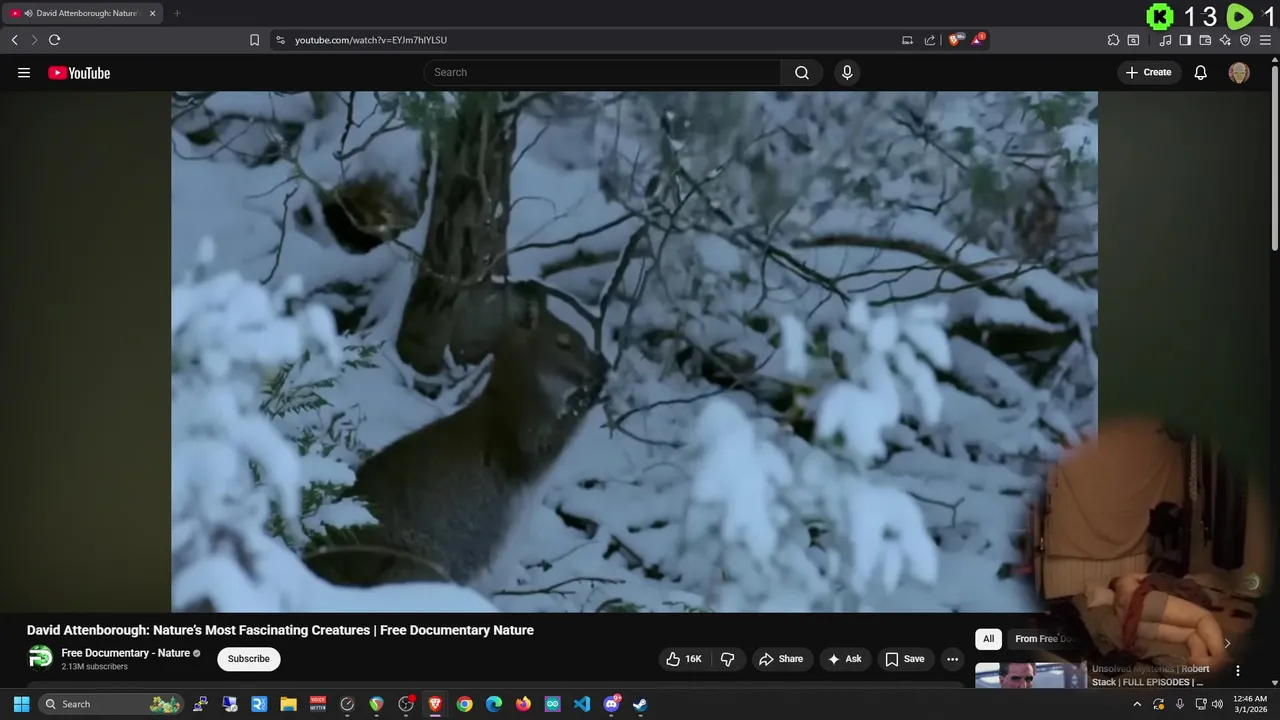This screenshot has height=720, width=1280.
Task: Click the share page icon in address bar
Action: (x=930, y=40)
